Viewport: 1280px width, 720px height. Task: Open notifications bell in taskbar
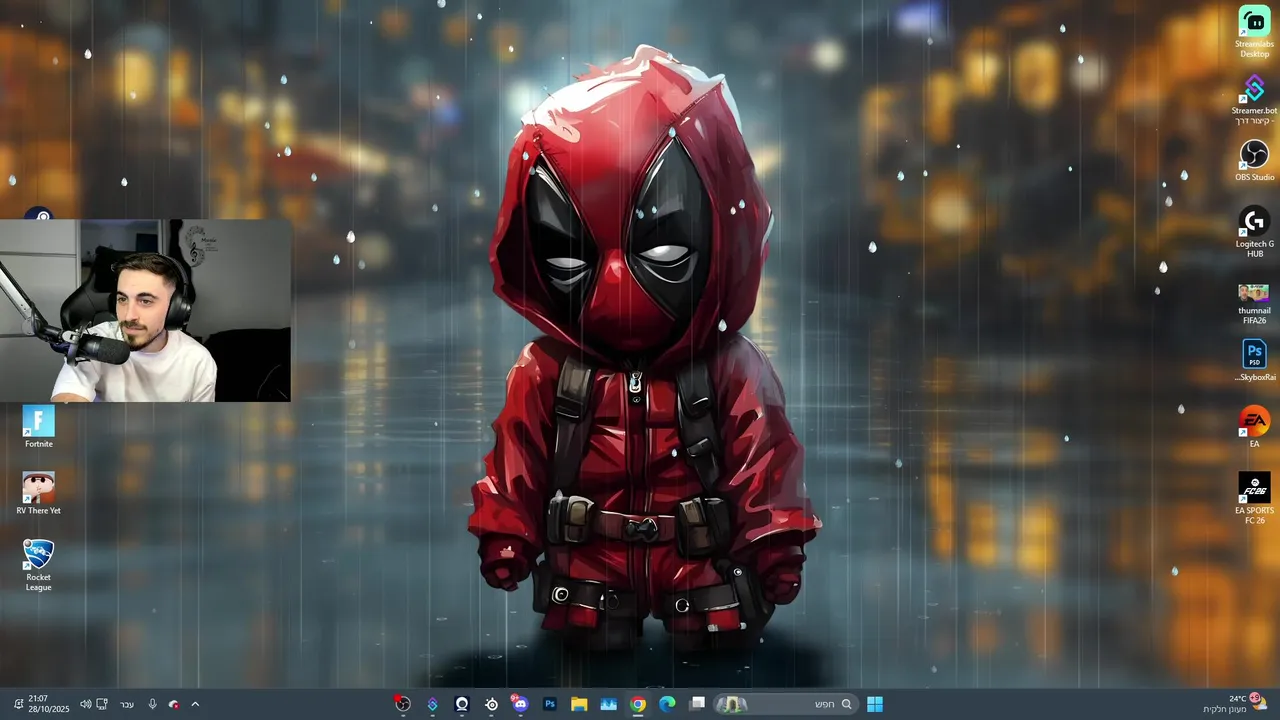click(17, 704)
